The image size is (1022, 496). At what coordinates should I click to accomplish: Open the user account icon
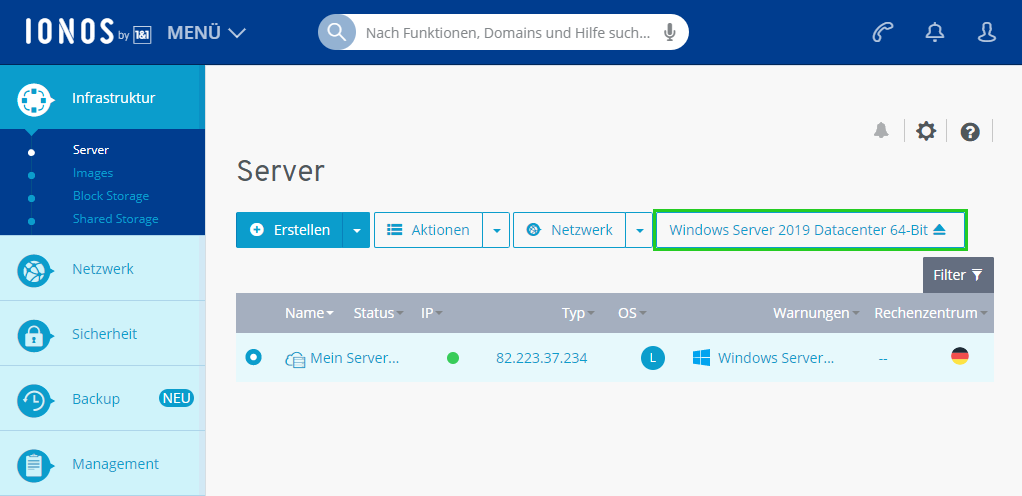point(987,32)
